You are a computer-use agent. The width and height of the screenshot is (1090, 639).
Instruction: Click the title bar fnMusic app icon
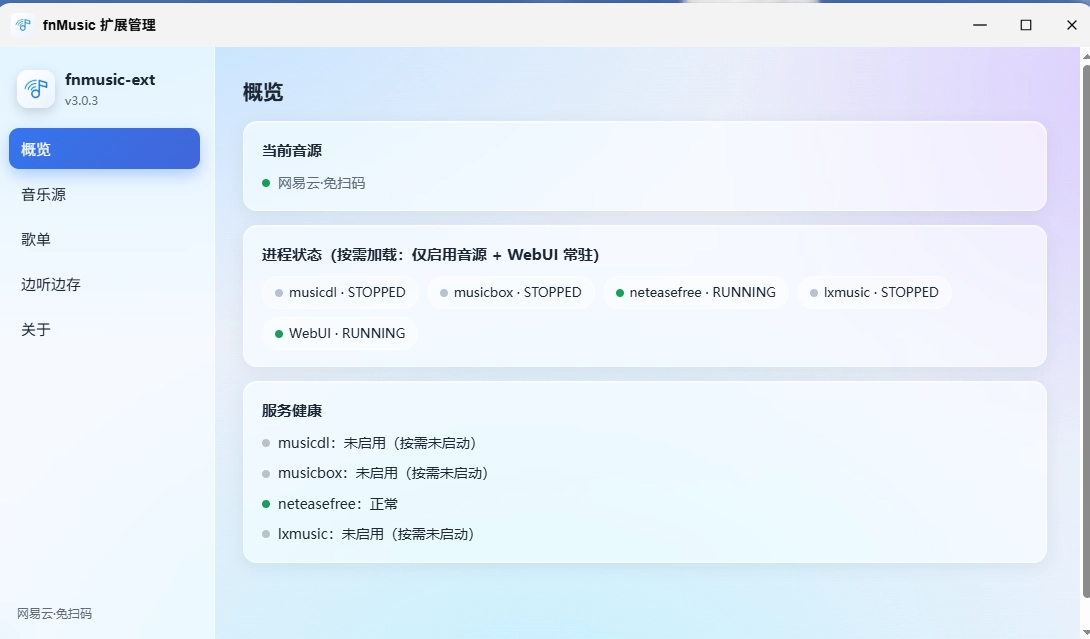[23, 25]
